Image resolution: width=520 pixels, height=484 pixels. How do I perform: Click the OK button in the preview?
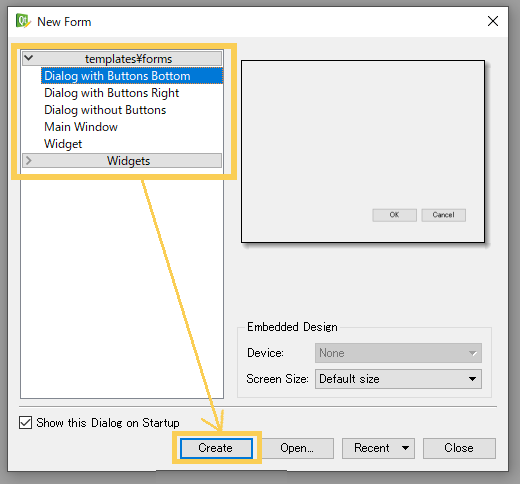tap(394, 215)
